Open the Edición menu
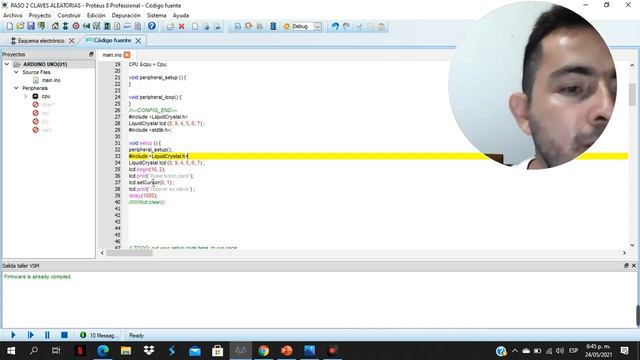This screenshot has width=640, height=360. pyautogui.click(x=96, y=16)
